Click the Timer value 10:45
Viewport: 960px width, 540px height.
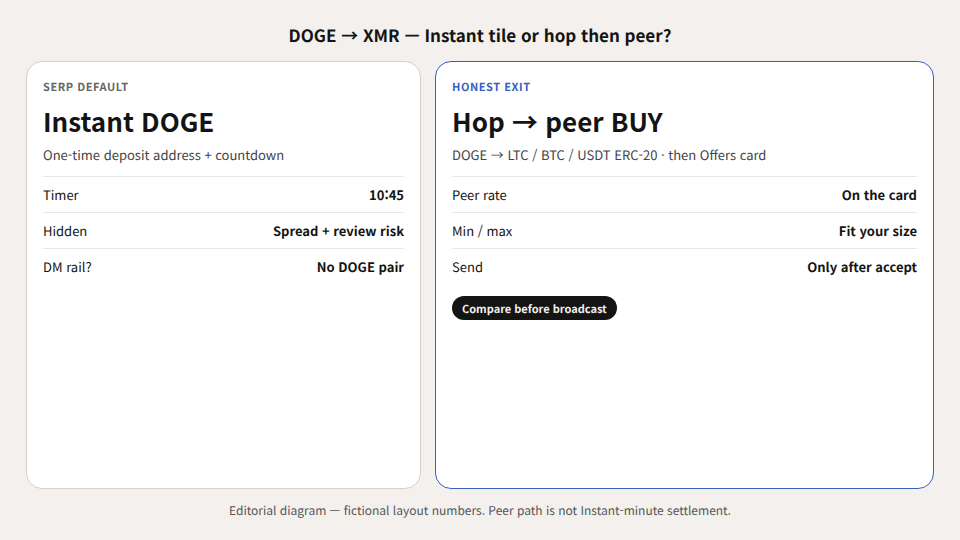tap(386, 195)
